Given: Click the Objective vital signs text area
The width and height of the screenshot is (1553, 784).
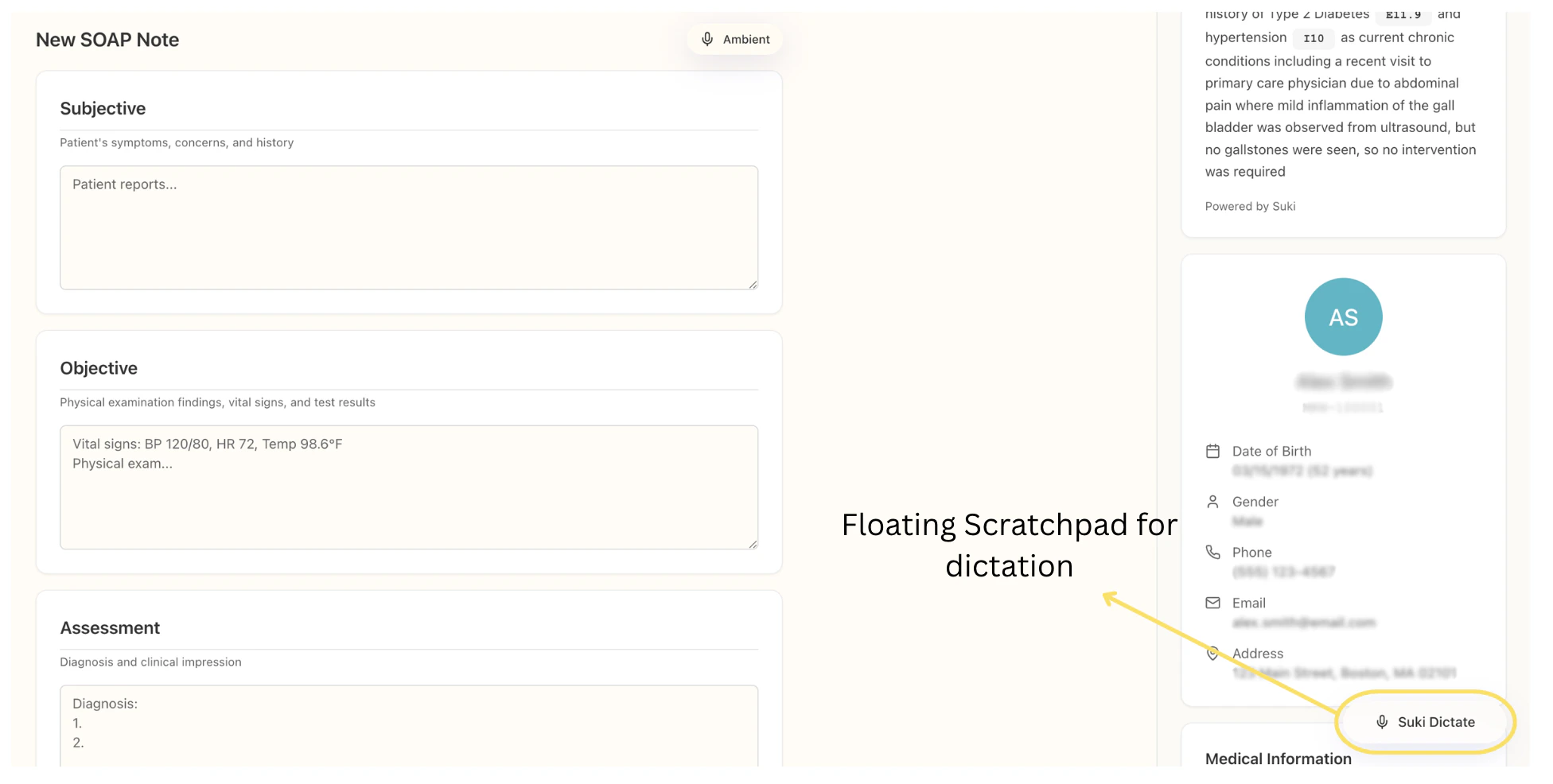Looking at the screenshot, I should 409,487.
